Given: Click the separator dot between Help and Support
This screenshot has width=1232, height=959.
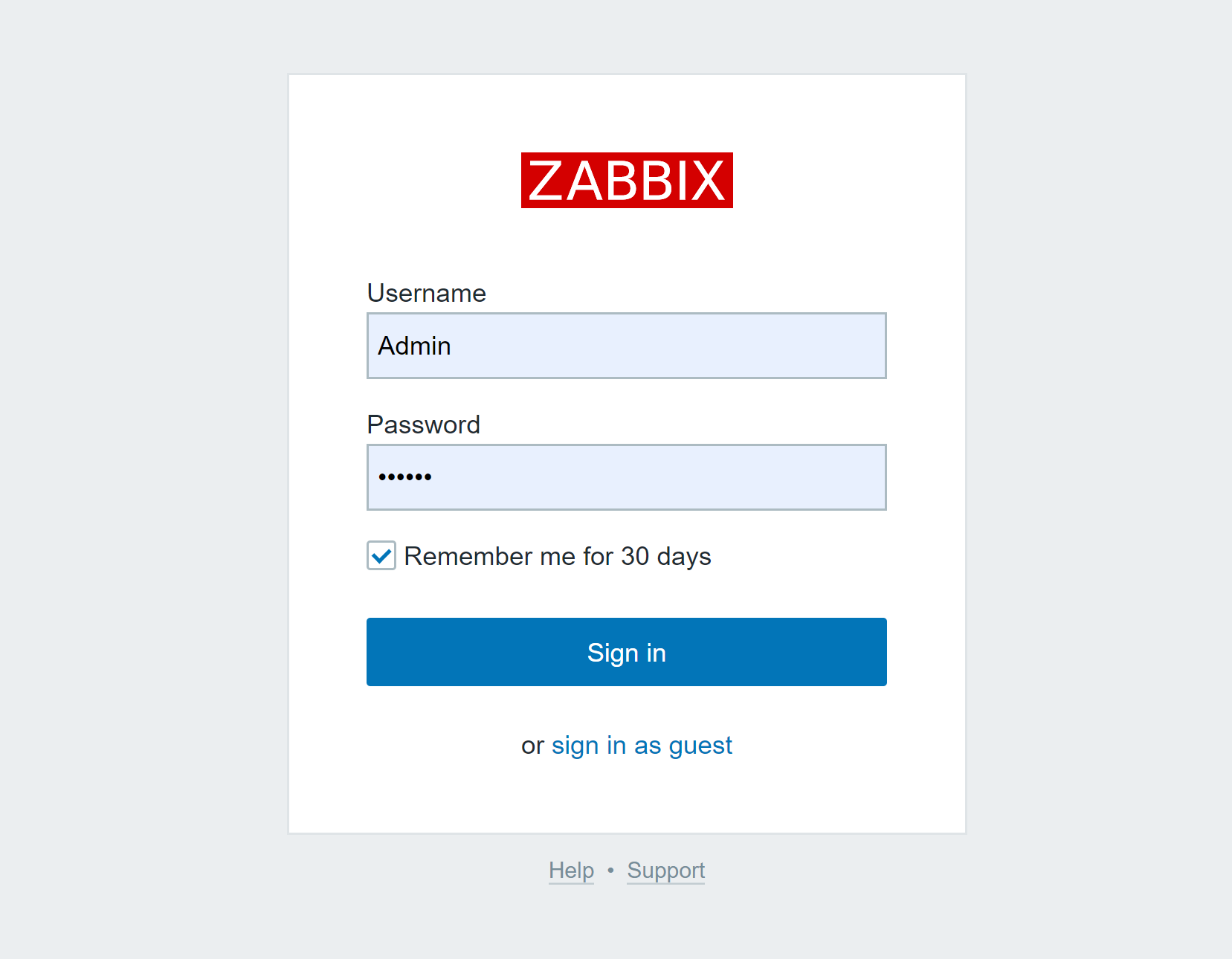Looking at the screenshot, I should (610, 871).
